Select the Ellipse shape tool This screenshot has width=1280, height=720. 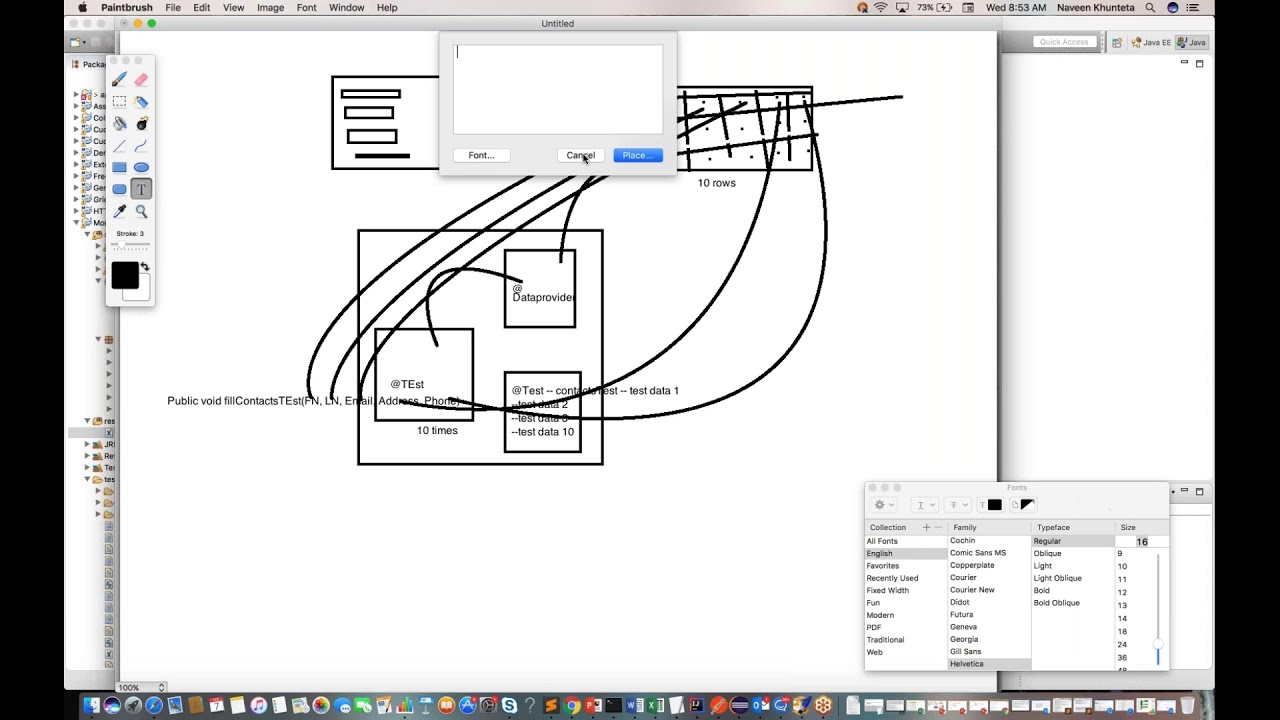[x=141, y=167]
